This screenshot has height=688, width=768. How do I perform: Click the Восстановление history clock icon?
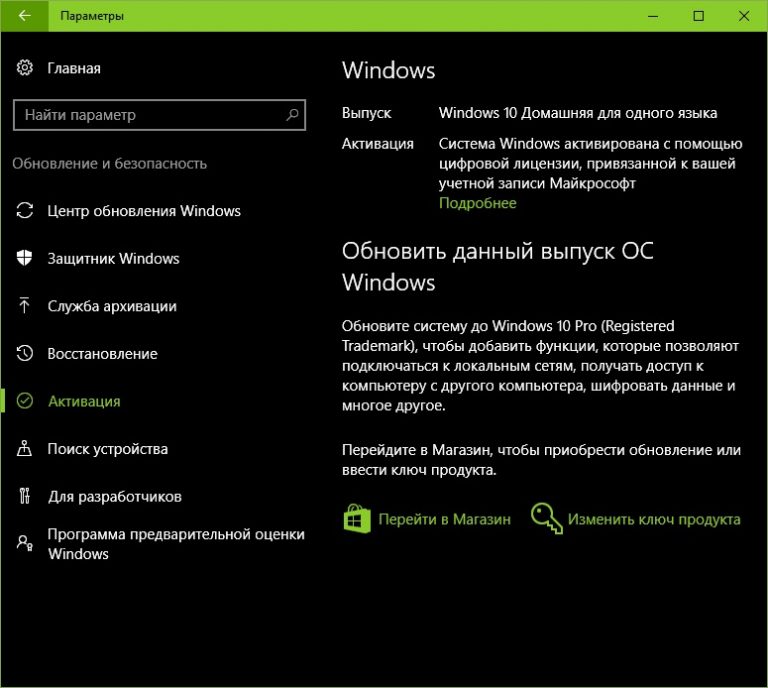click(x=24, y=353)
